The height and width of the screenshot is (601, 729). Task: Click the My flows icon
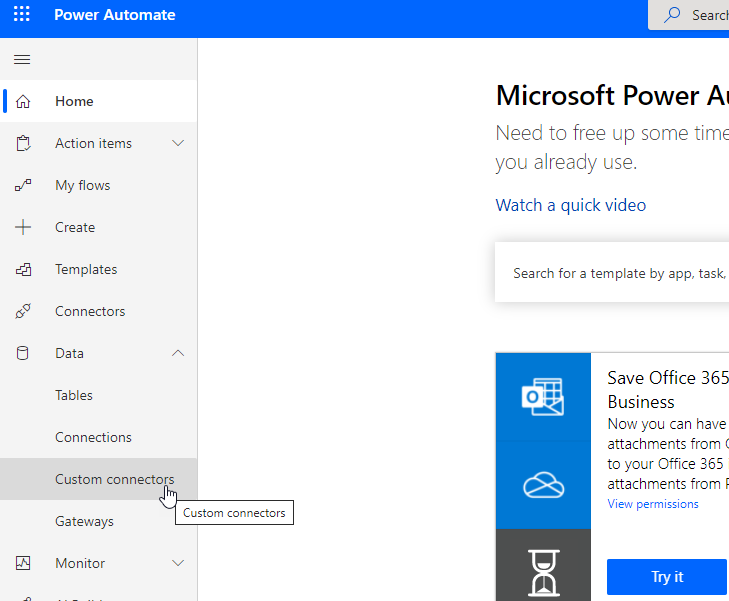pos(23,185)
